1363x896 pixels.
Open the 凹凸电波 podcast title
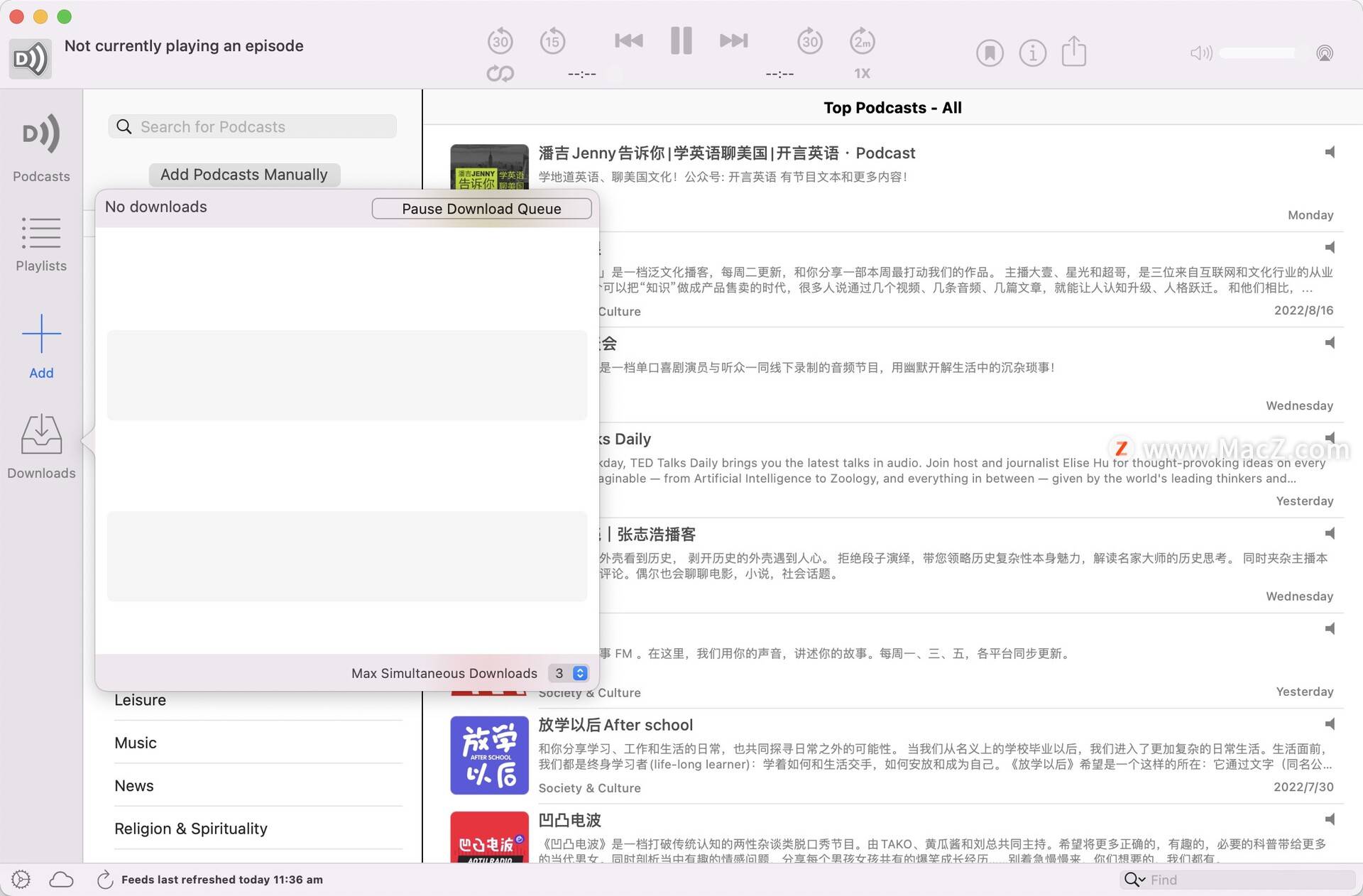pos(569,820)
